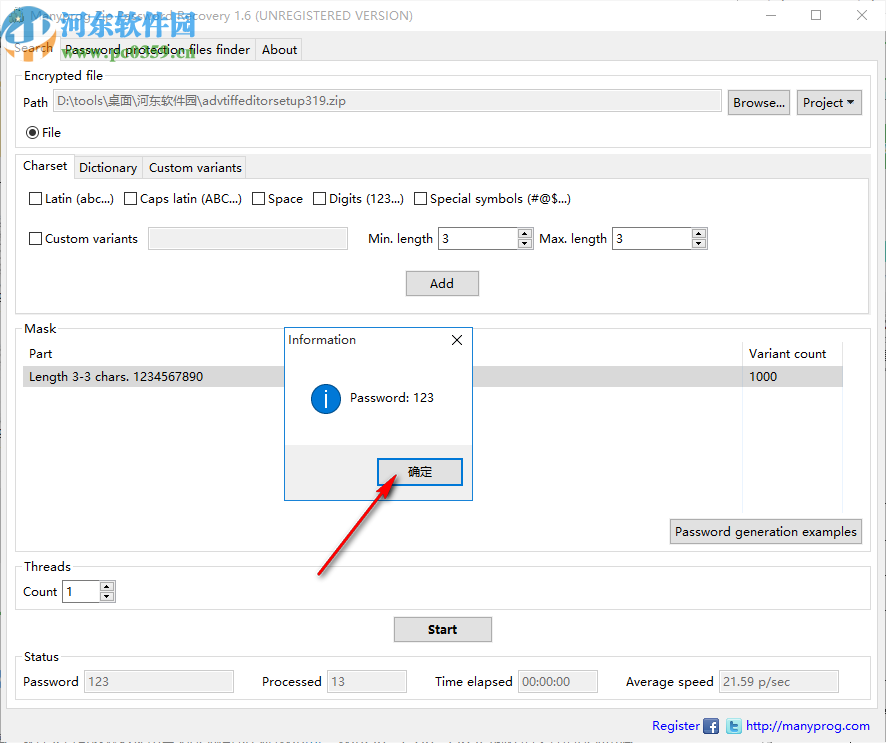
Task: Enable the Latin (abc...) checkbox
Action: [35, 198]
